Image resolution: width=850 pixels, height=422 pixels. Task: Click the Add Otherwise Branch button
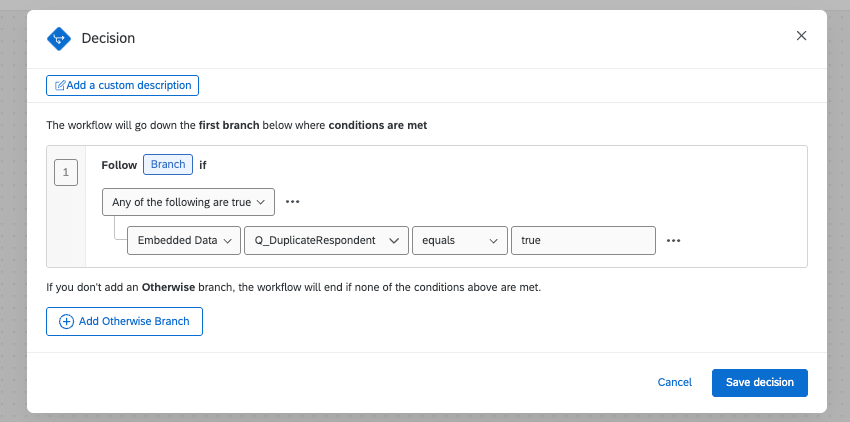coord(124,321)
